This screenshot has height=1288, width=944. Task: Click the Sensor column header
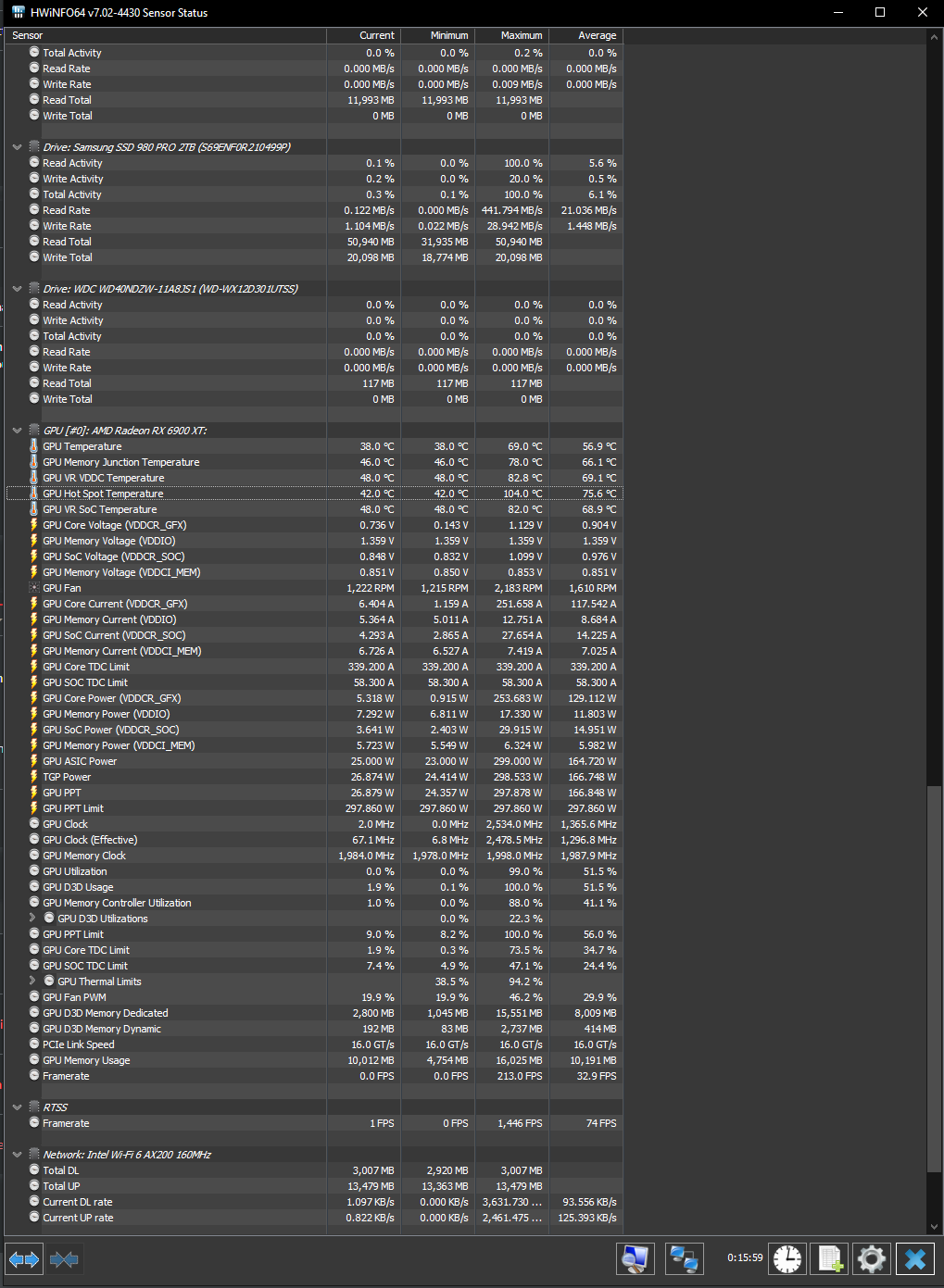165,35
